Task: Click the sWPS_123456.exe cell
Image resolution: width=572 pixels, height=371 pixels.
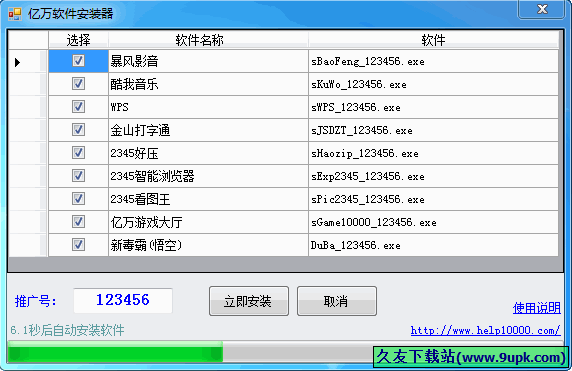Action: [x=433, y=107]
